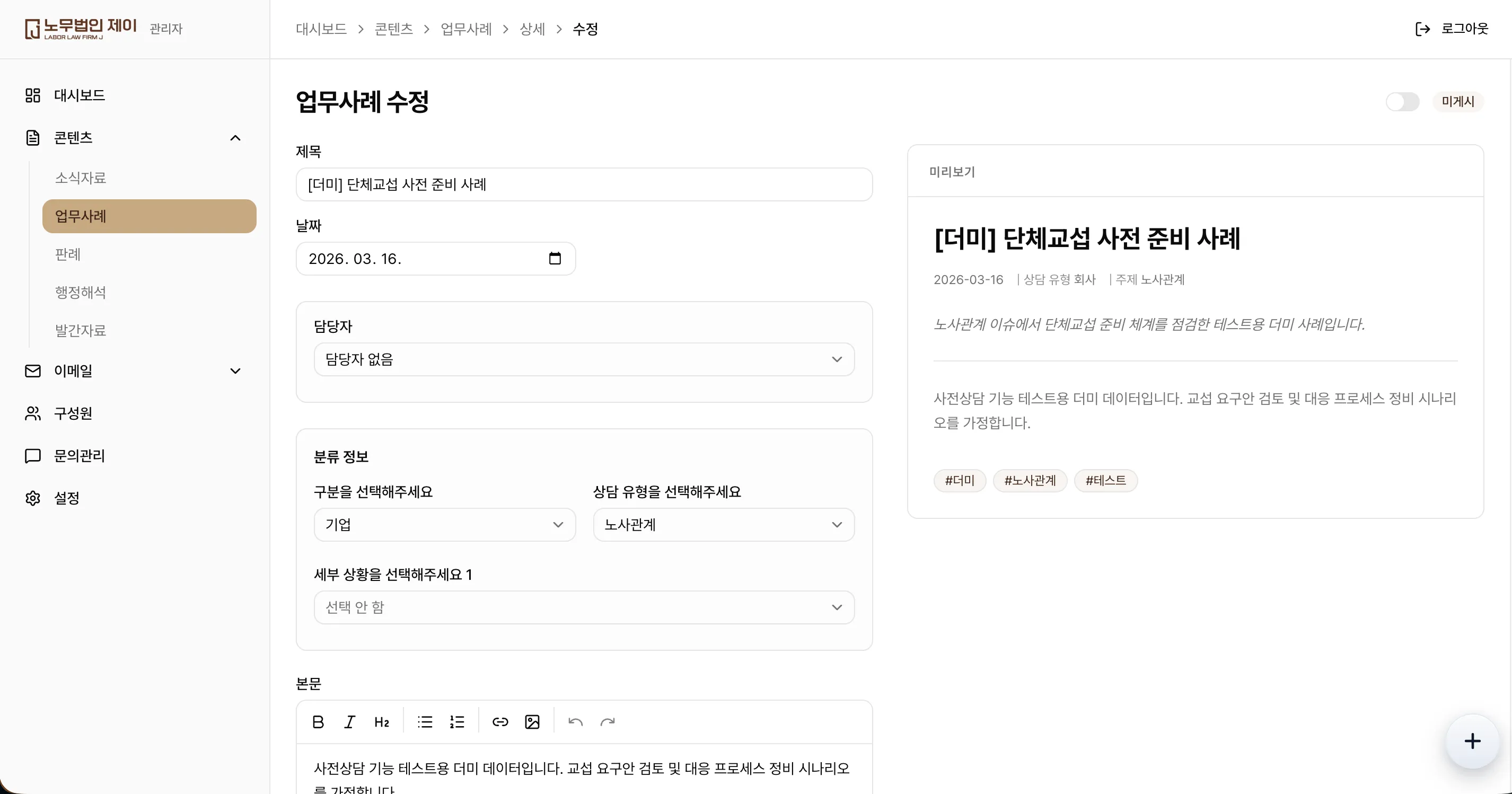Add a hyperlink in editor

click(500, 722)
